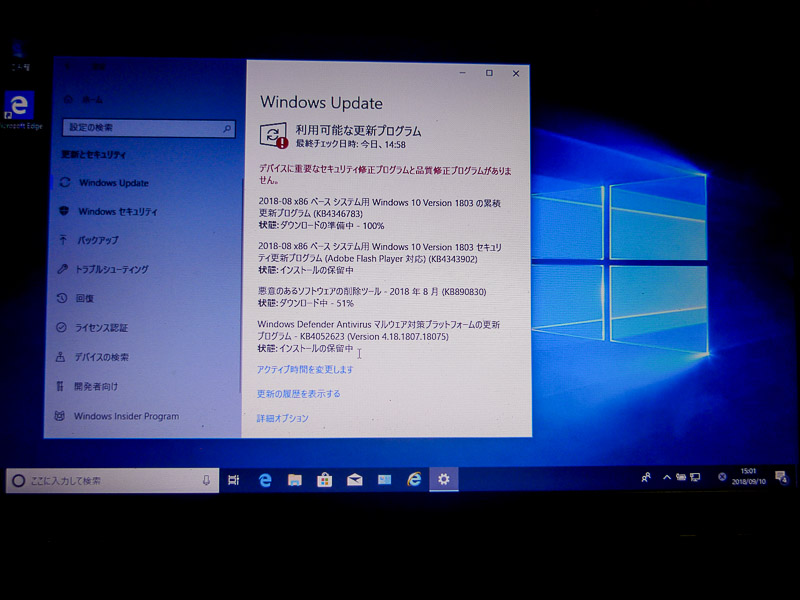This screenshot has width=800, height=600.
Task: Open アクティブ時間を変更します link
Action: (x=305, y=369)
